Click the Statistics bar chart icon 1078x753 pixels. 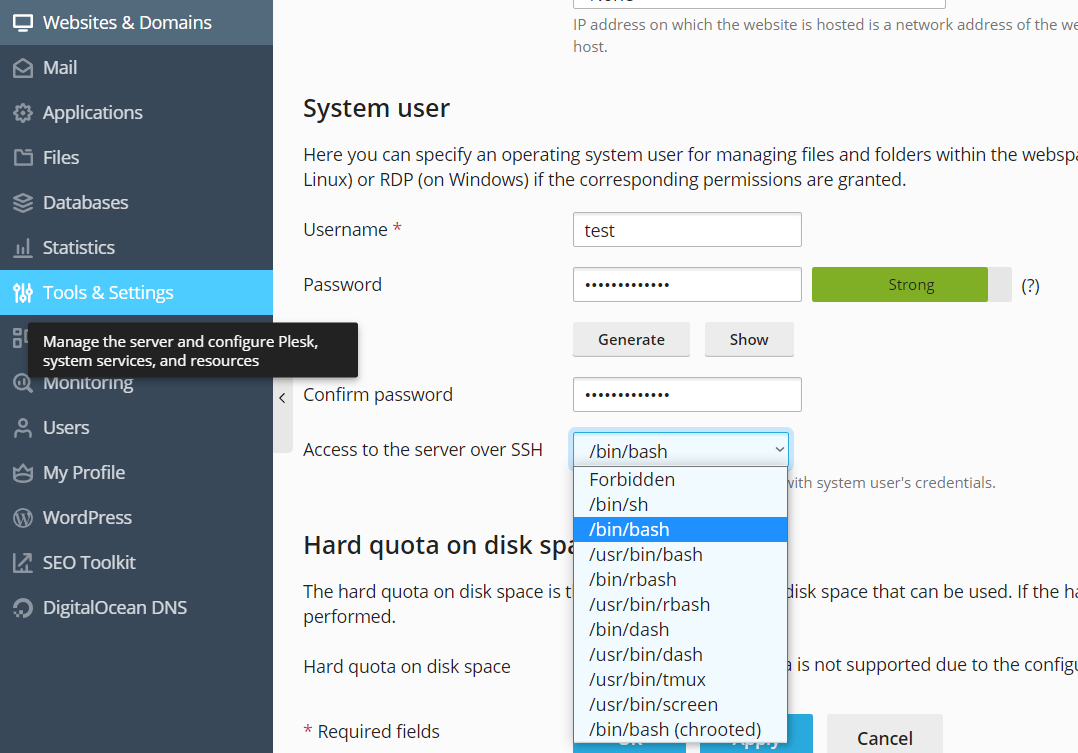click(x=22, y=248)
